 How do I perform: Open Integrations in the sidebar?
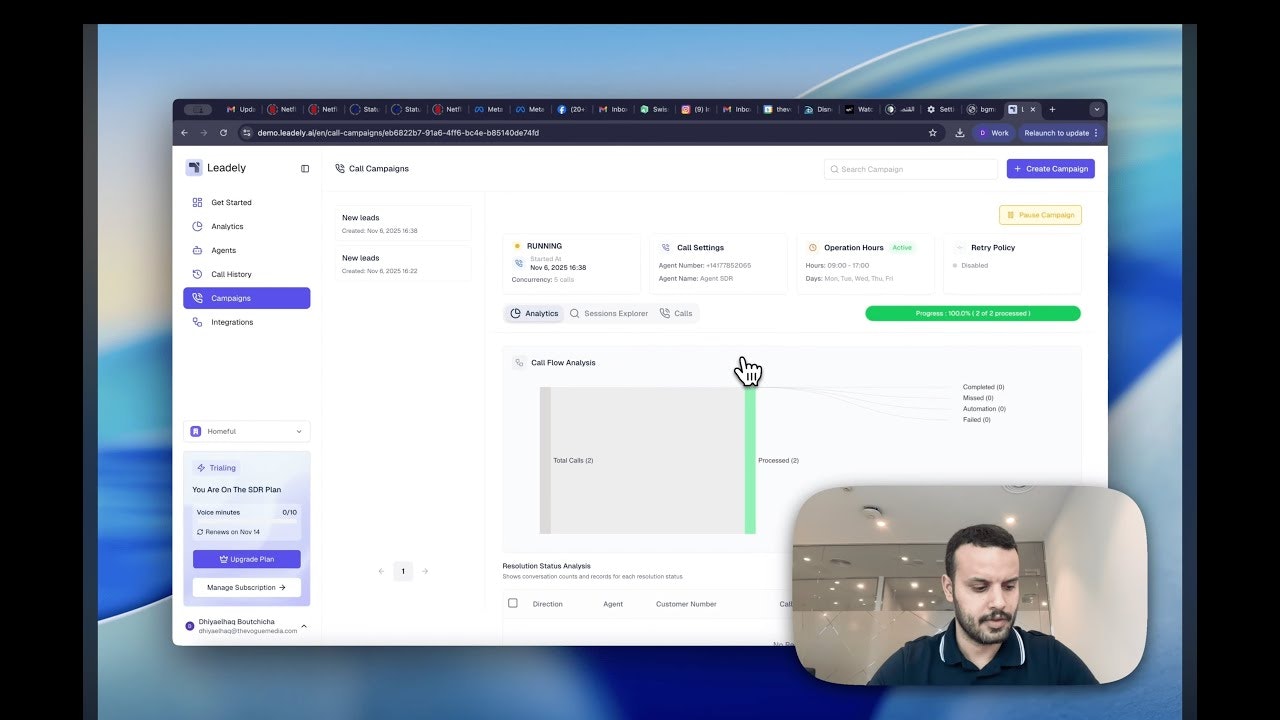click(246, 322)
